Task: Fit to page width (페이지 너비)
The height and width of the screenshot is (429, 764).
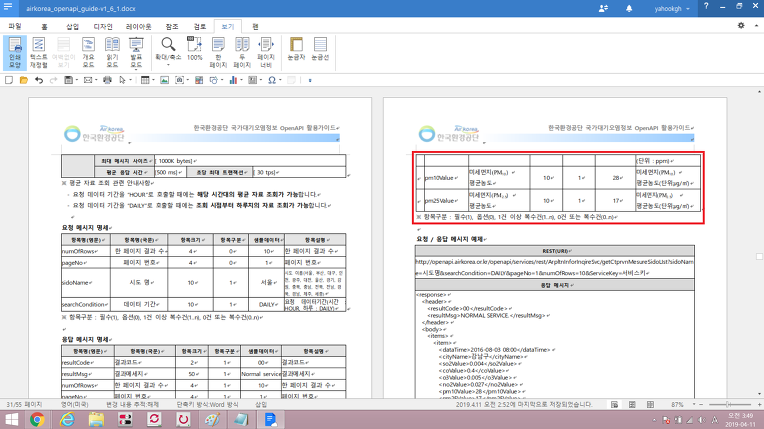Action: tap(266, 52)
